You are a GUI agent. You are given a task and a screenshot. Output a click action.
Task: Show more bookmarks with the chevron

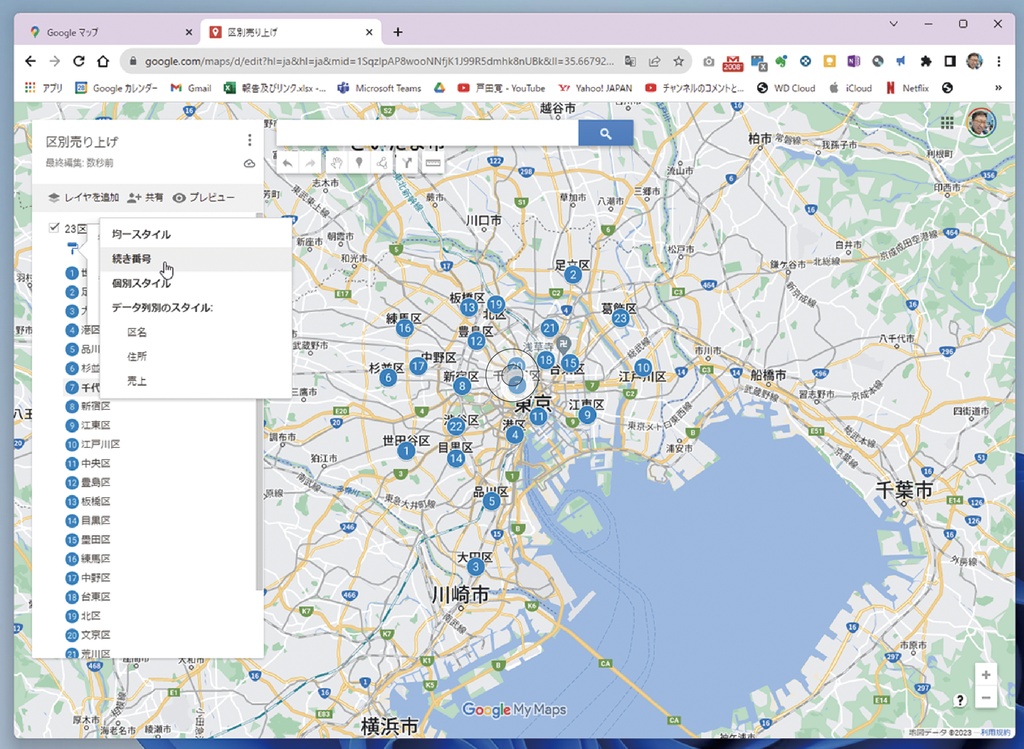pyautogui.click(x=998, y=88)
